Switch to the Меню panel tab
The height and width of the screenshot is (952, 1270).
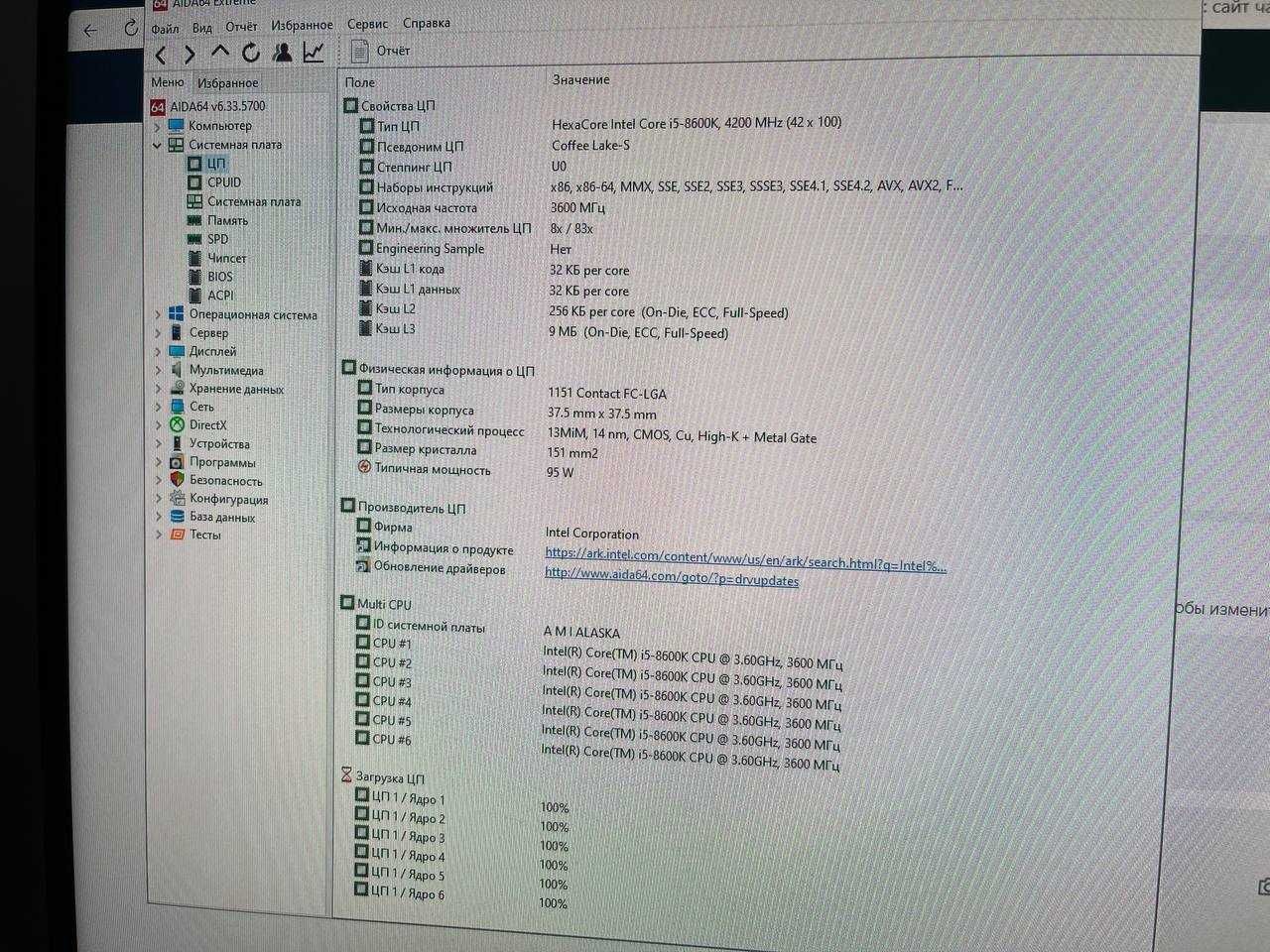(167, 82)
